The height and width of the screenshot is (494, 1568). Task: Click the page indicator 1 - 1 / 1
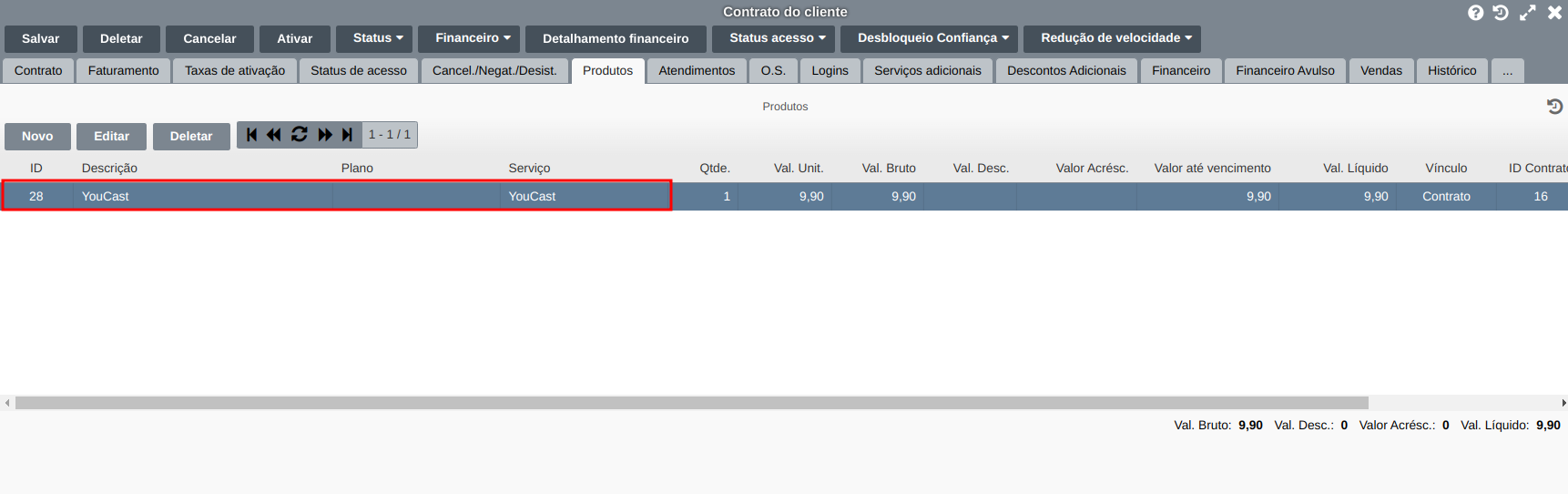[390, 135]
